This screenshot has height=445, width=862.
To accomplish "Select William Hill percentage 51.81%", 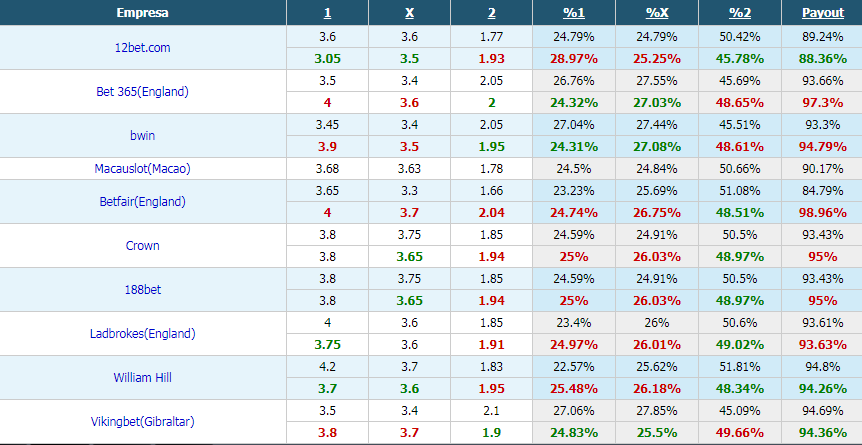I will tap(739, 367).
